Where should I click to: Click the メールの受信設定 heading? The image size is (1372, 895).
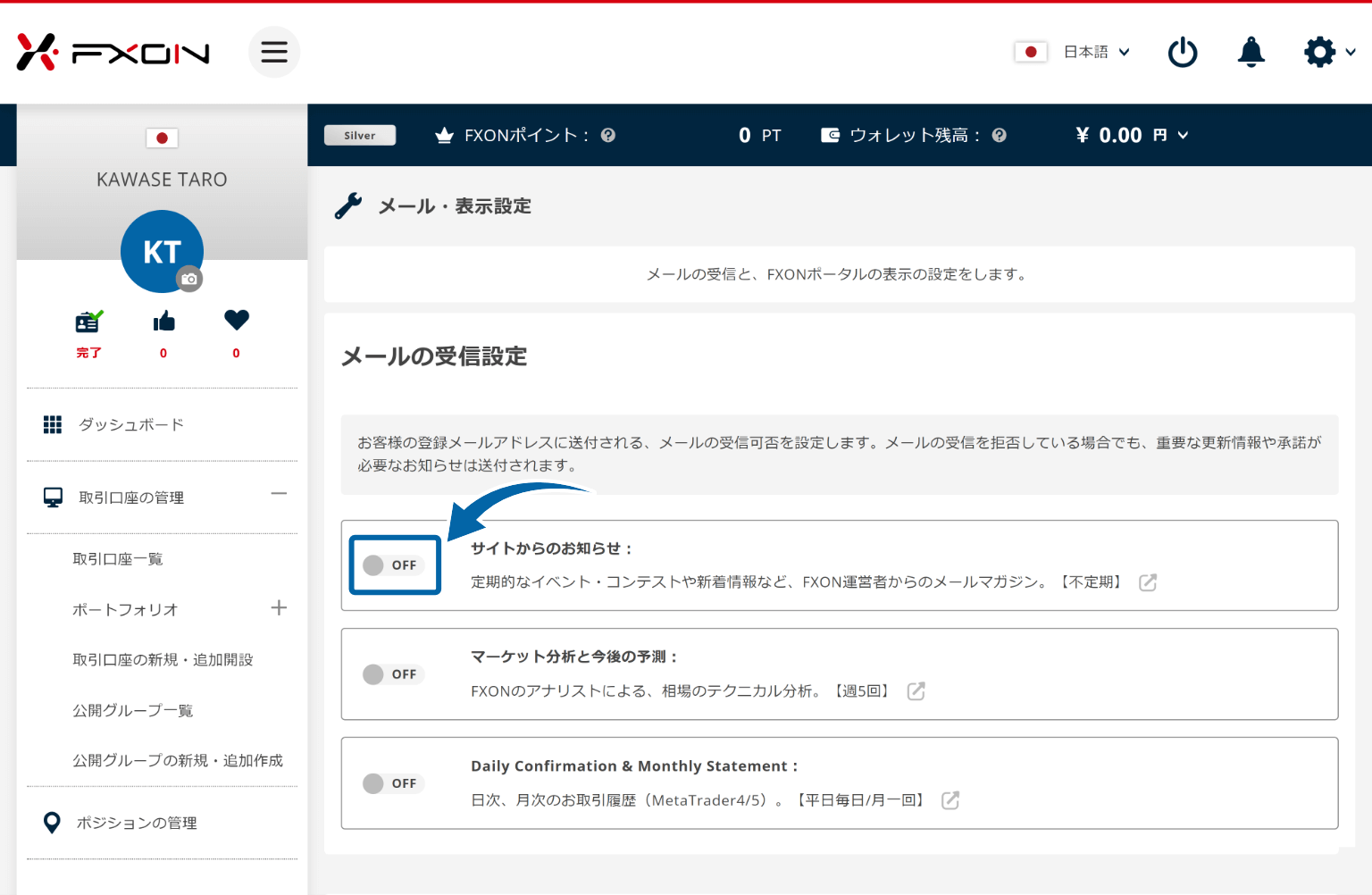point(434,356)
